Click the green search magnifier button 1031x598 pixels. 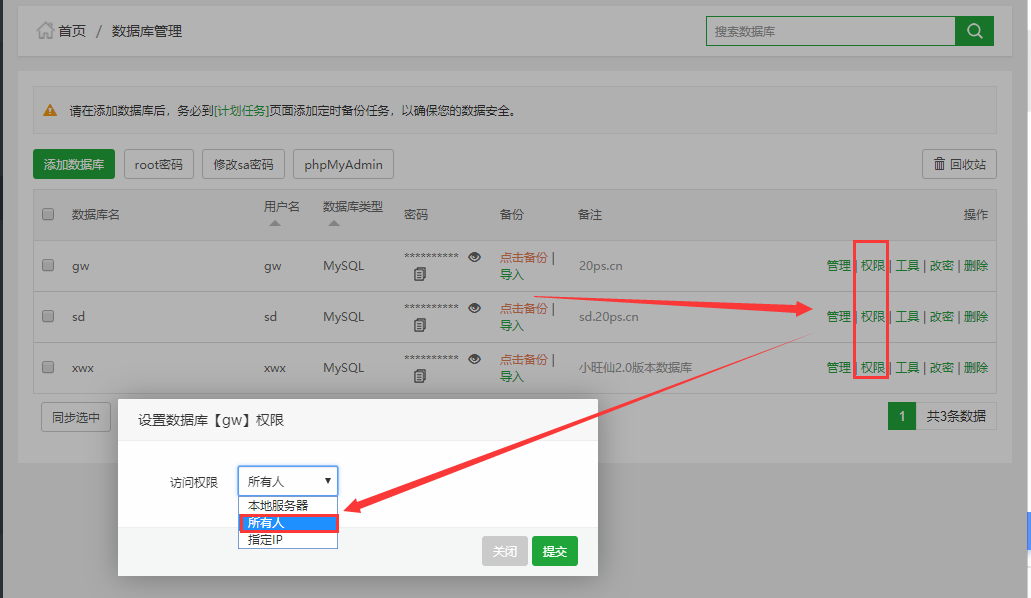coord(974,31)
